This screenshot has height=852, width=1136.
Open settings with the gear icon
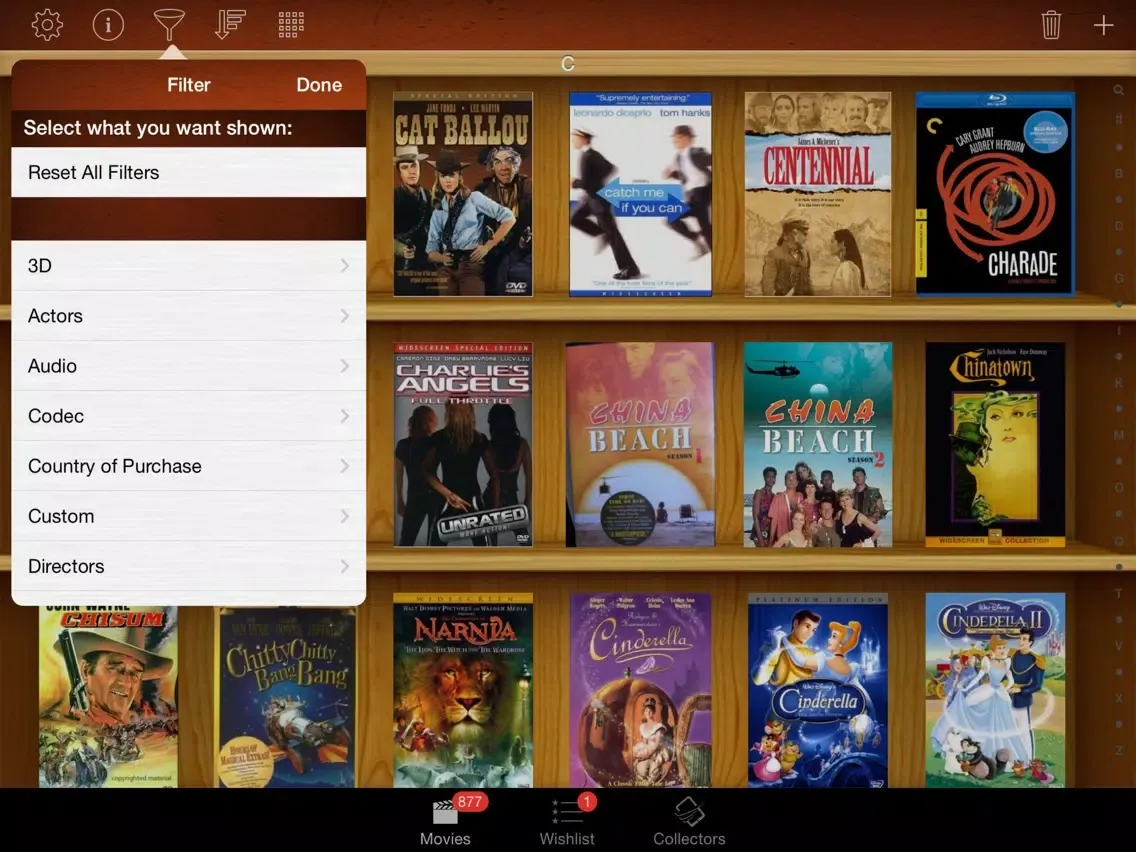coord(47,25)
